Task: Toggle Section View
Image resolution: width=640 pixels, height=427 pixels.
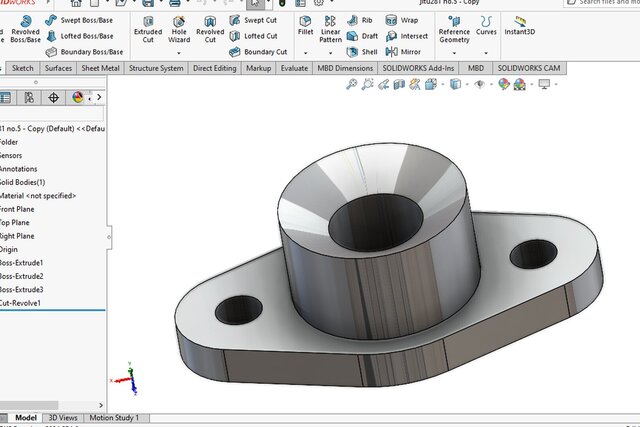Action: click(399, 85)
